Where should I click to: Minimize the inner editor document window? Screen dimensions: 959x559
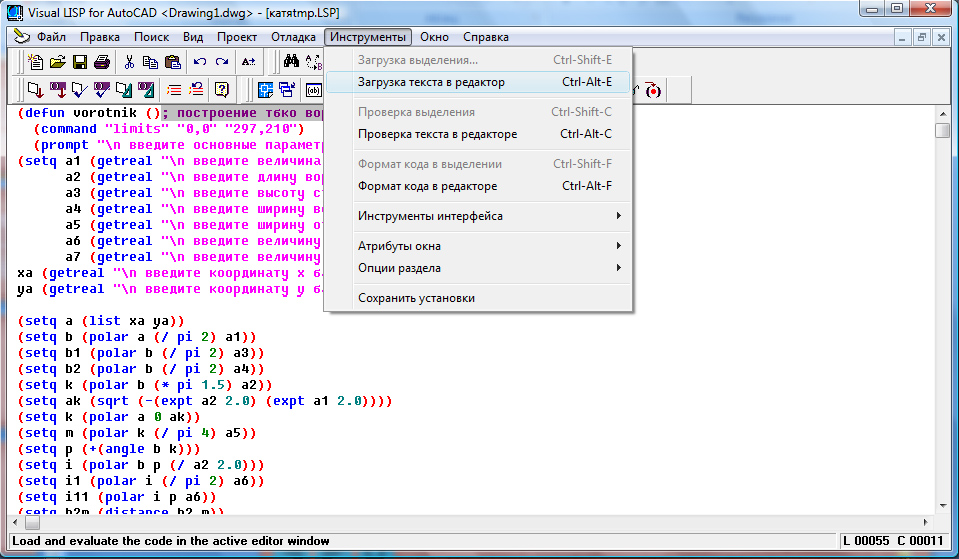[x=902, y=37]
